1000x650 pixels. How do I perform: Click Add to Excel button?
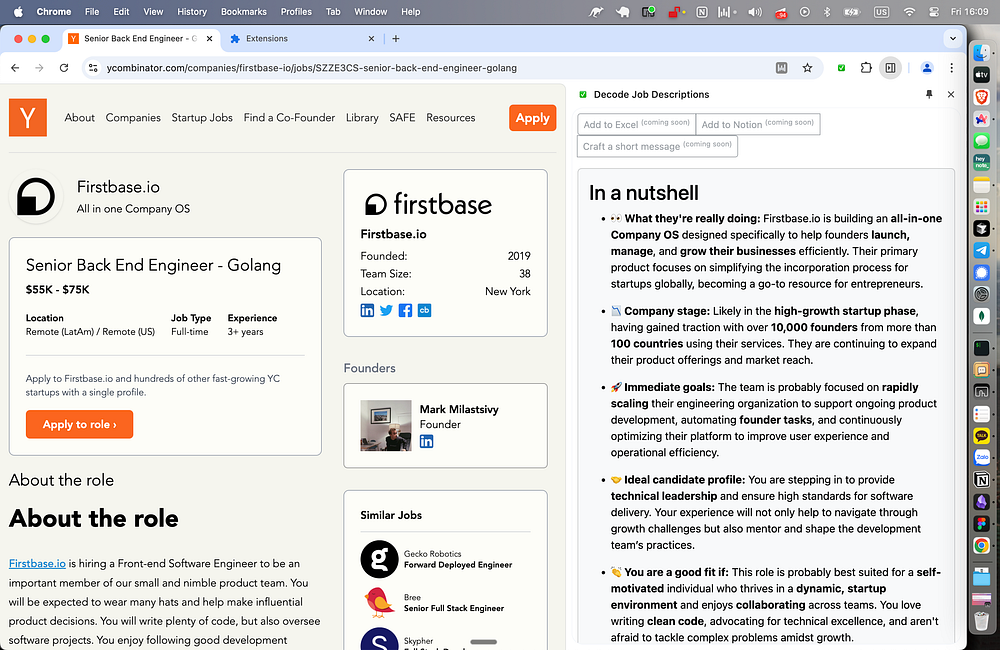(x=636, y=124)
